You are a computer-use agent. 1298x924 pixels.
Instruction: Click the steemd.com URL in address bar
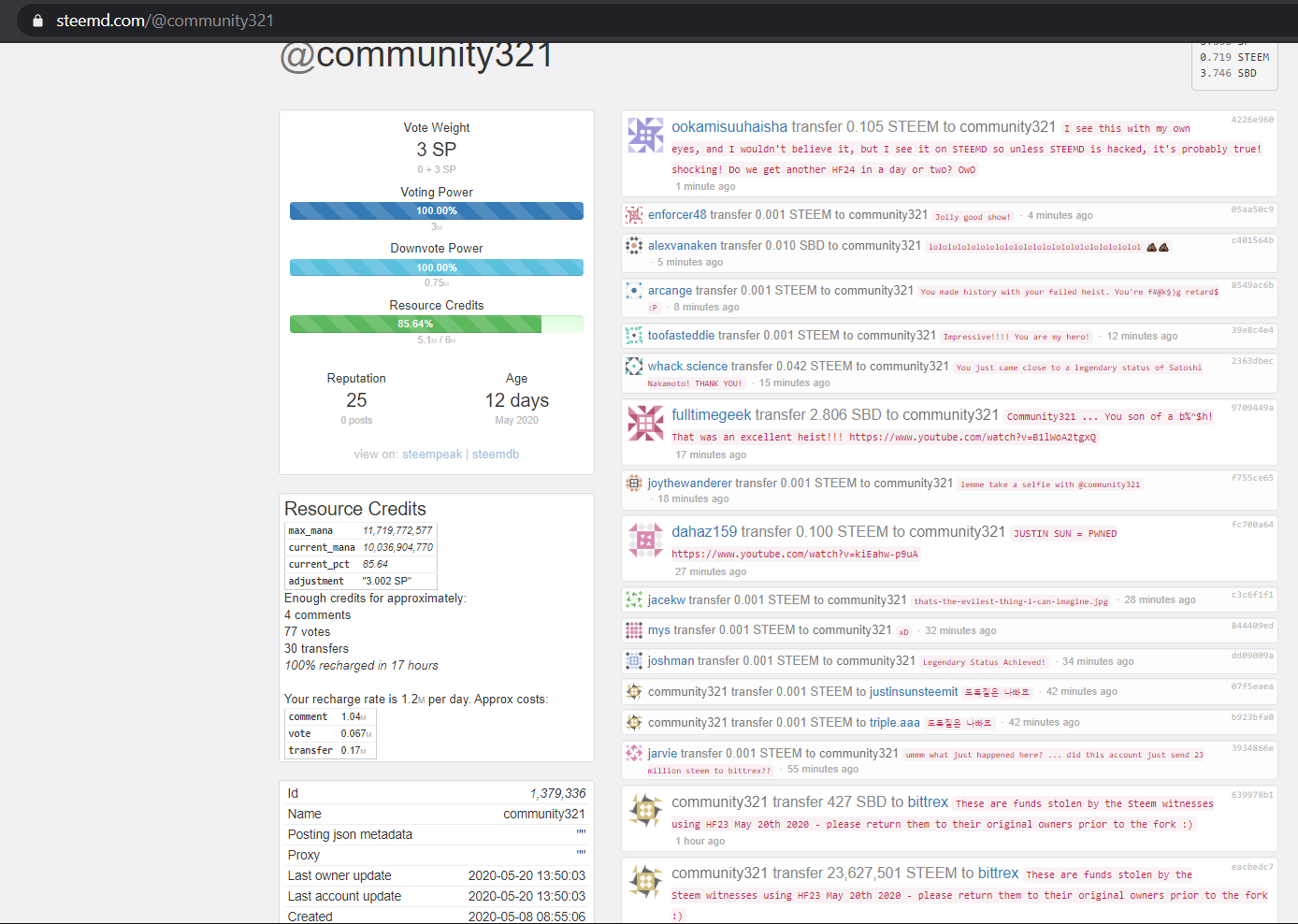click(165, 21)
